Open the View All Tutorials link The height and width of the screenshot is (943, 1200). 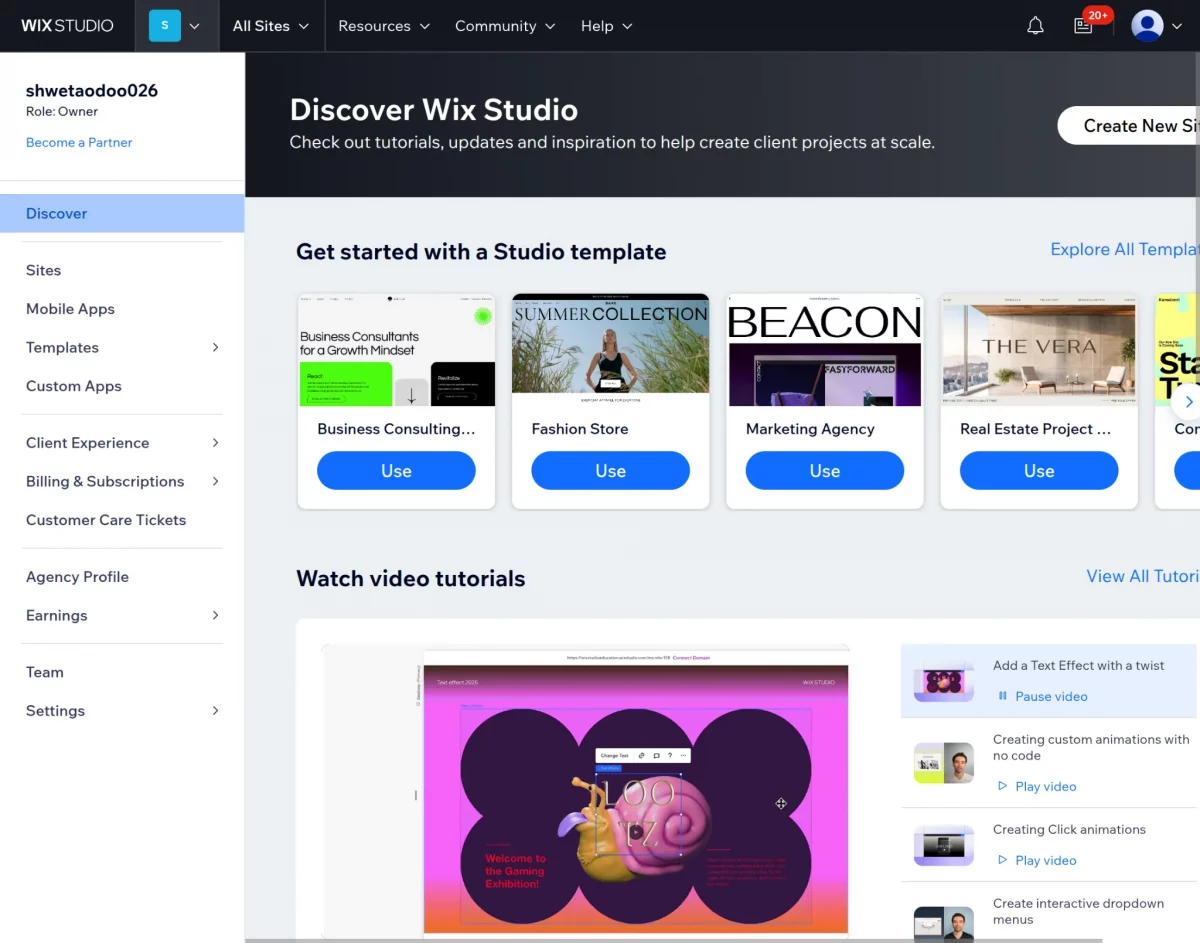pos(1143,576)
